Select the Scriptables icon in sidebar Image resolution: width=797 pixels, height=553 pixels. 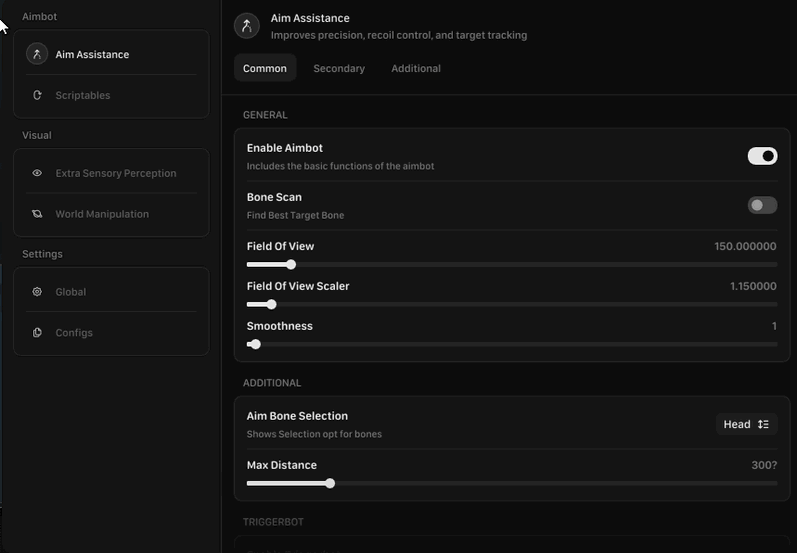click(37, 95)
